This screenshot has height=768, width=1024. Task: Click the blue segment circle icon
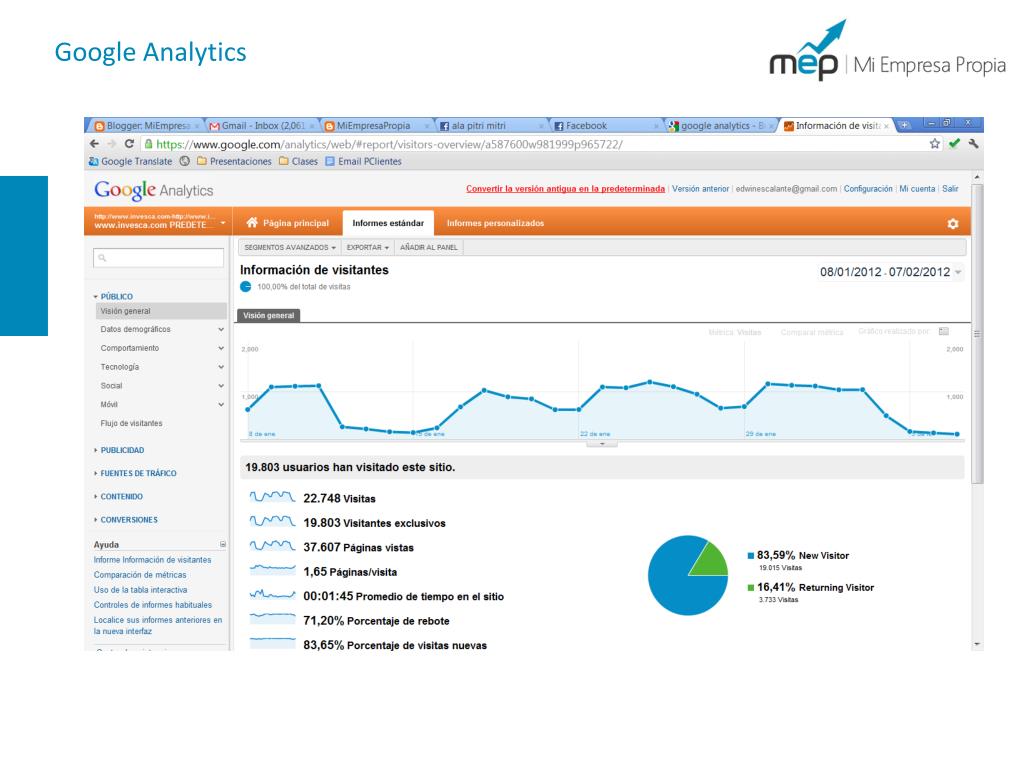pyautogui.click(x=246, y=287)
